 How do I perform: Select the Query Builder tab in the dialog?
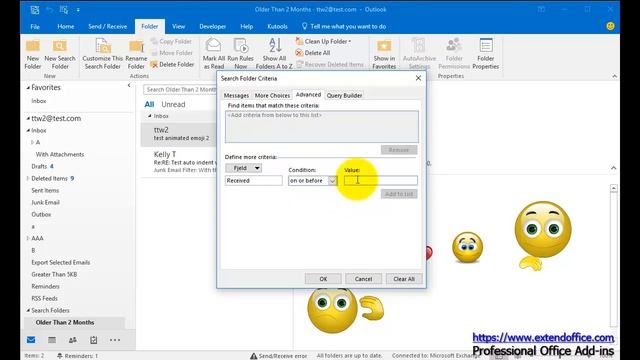click(344, 96)
